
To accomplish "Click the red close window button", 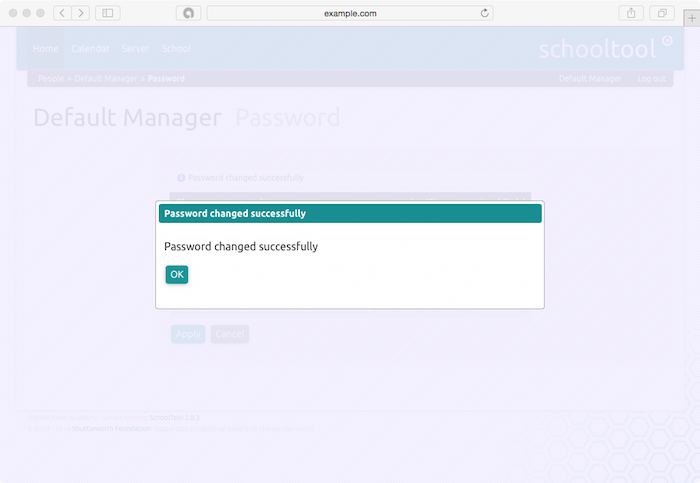I will [13, 13].
